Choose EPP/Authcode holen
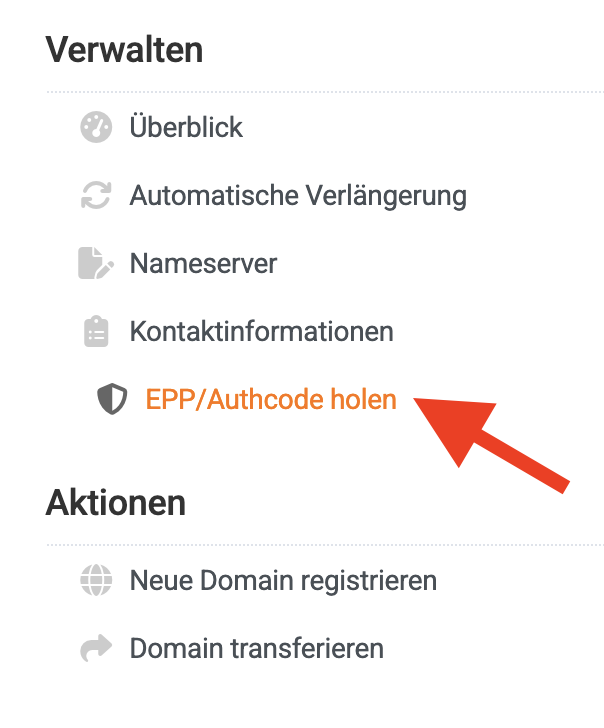The width and height of the screenshot is (604, 728). [271, 400]
